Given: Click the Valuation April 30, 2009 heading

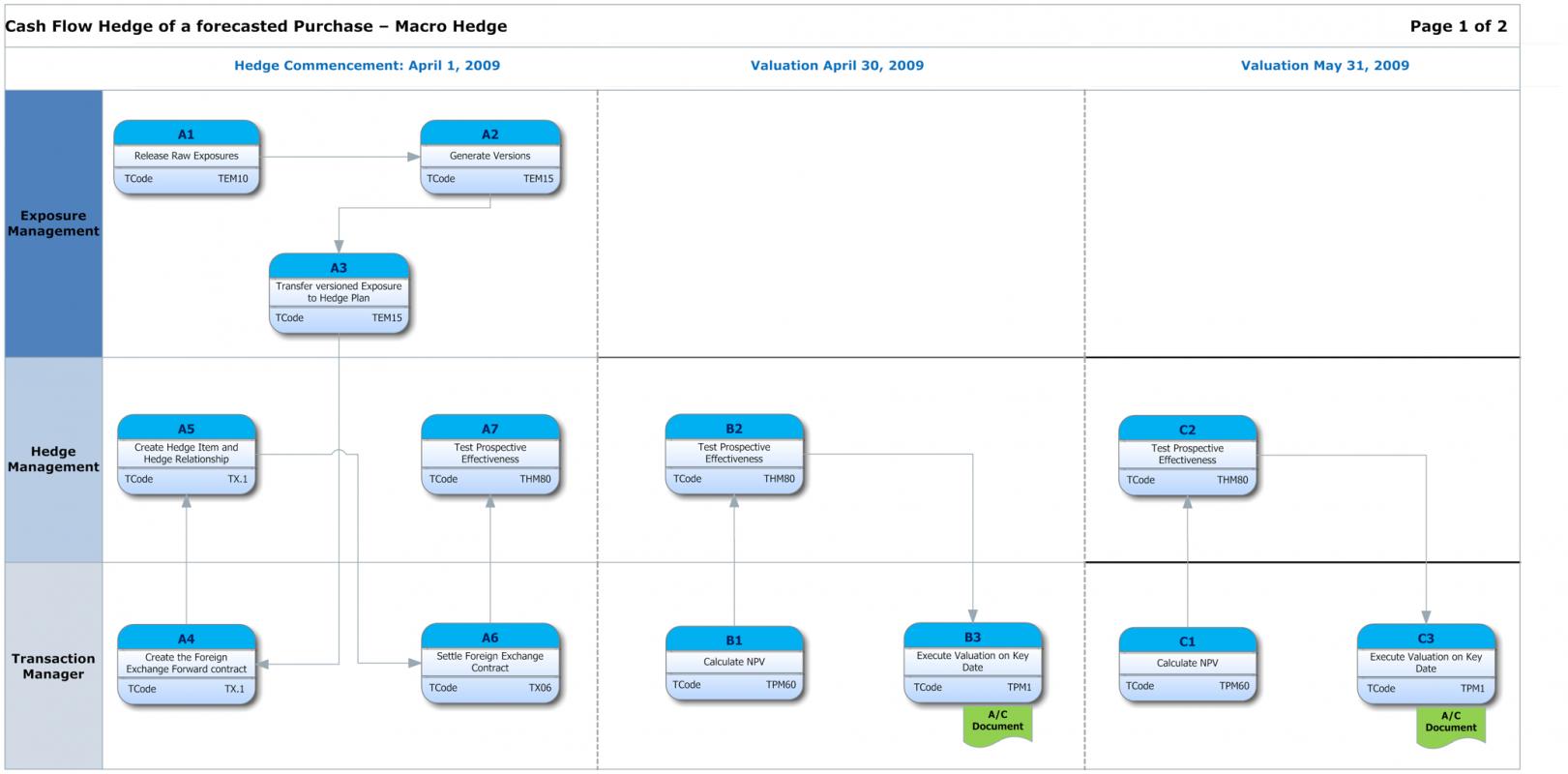Looking at the screenshot, I should click(838, 66).
